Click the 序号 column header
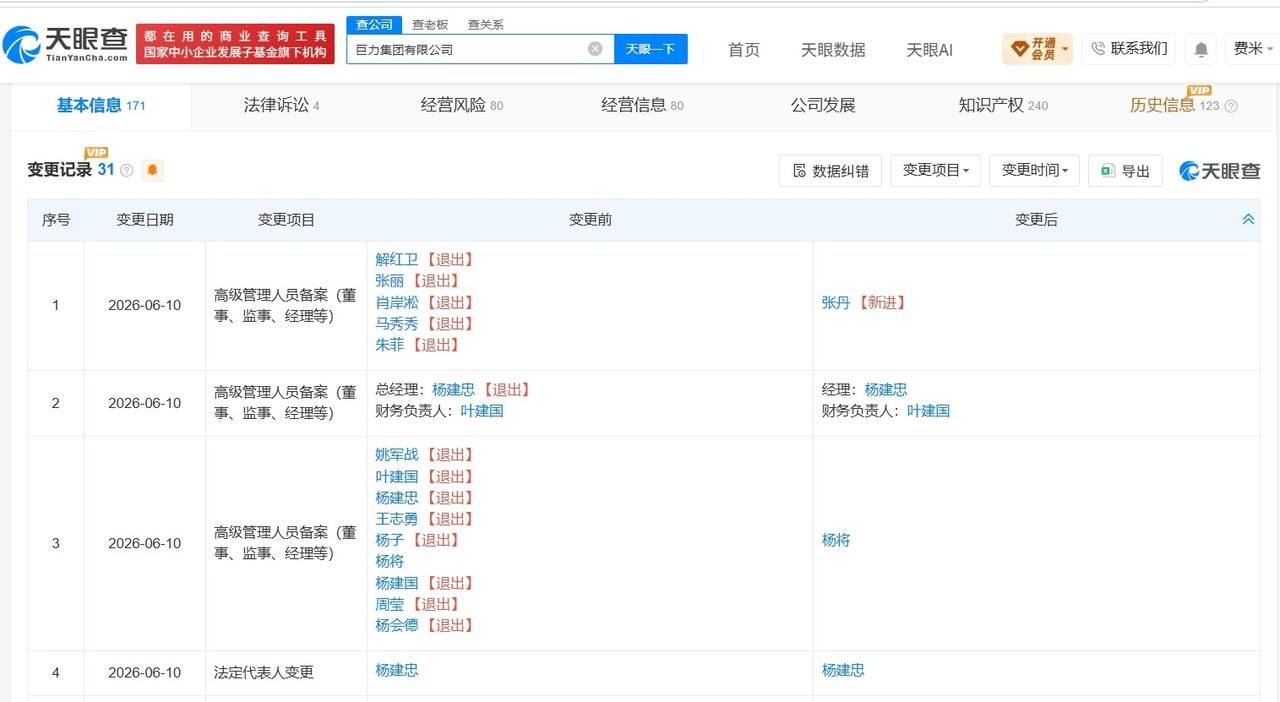The height and width of the screenshot is (702, 1280). [56, 219]
